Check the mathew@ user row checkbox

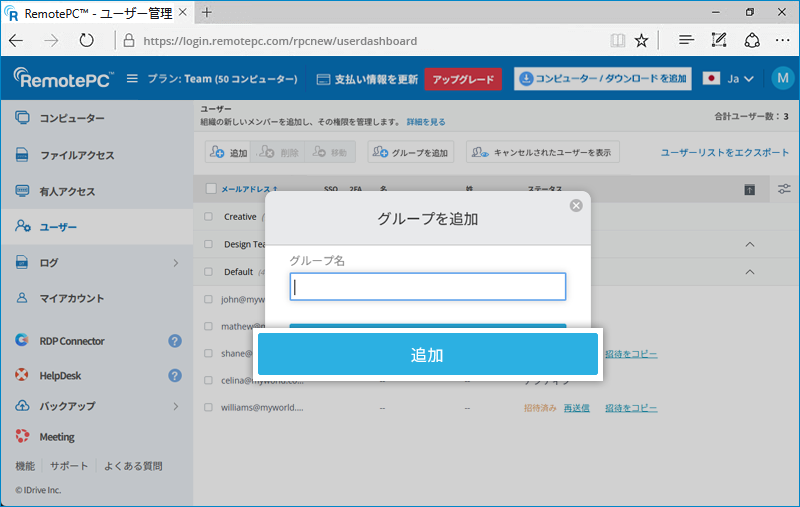click(208, 326)
